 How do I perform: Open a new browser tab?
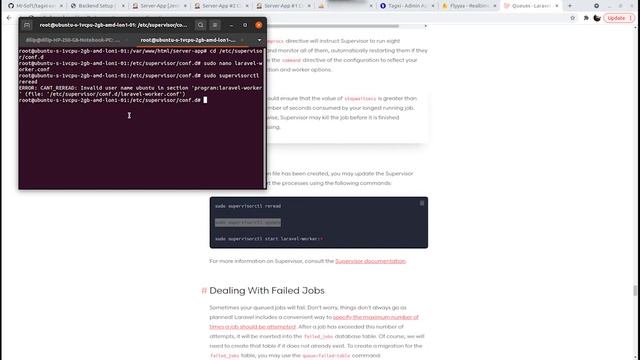[x=570, y=6]
